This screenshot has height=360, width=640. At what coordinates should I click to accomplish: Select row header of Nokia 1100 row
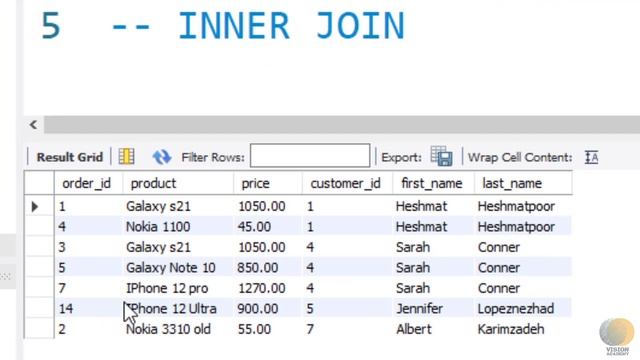39,227
